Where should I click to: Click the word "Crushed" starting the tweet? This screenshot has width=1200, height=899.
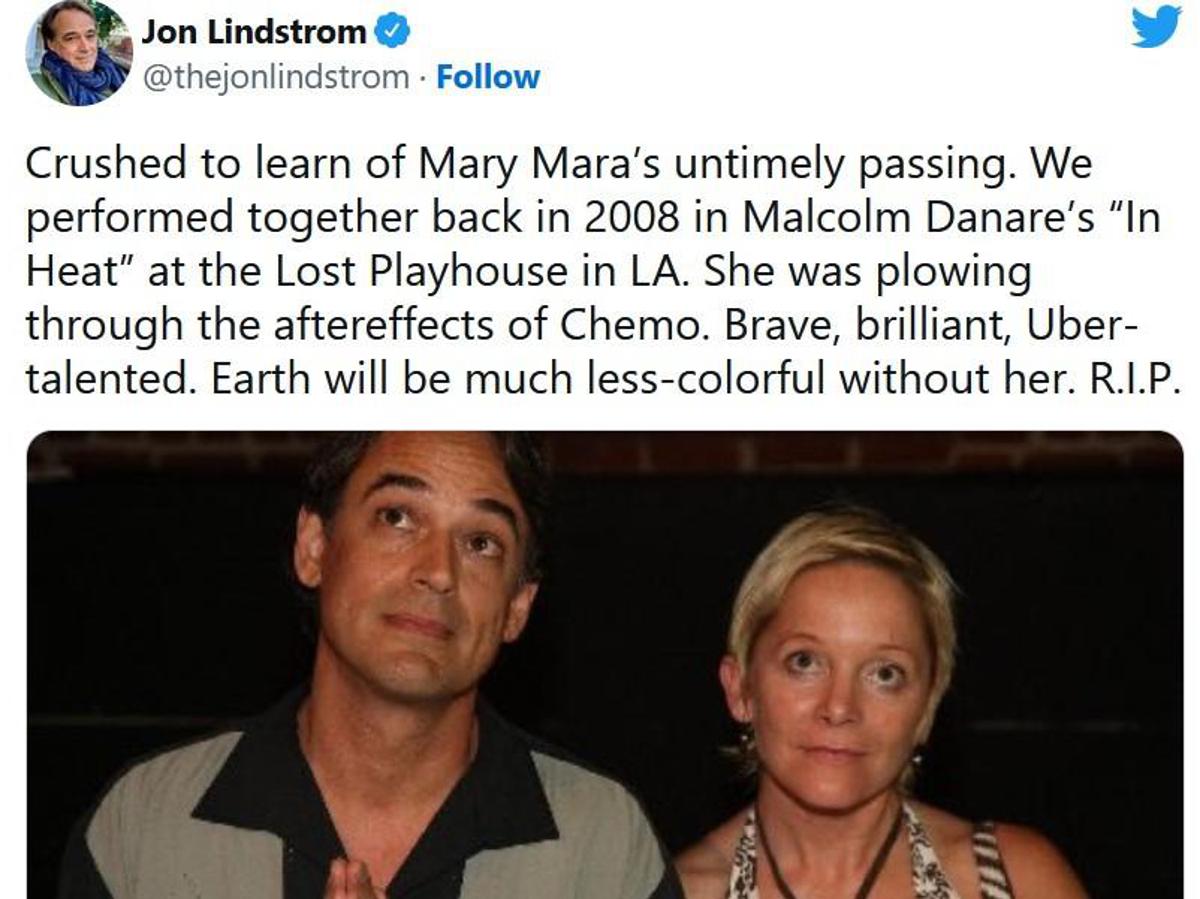pos(106,163)
